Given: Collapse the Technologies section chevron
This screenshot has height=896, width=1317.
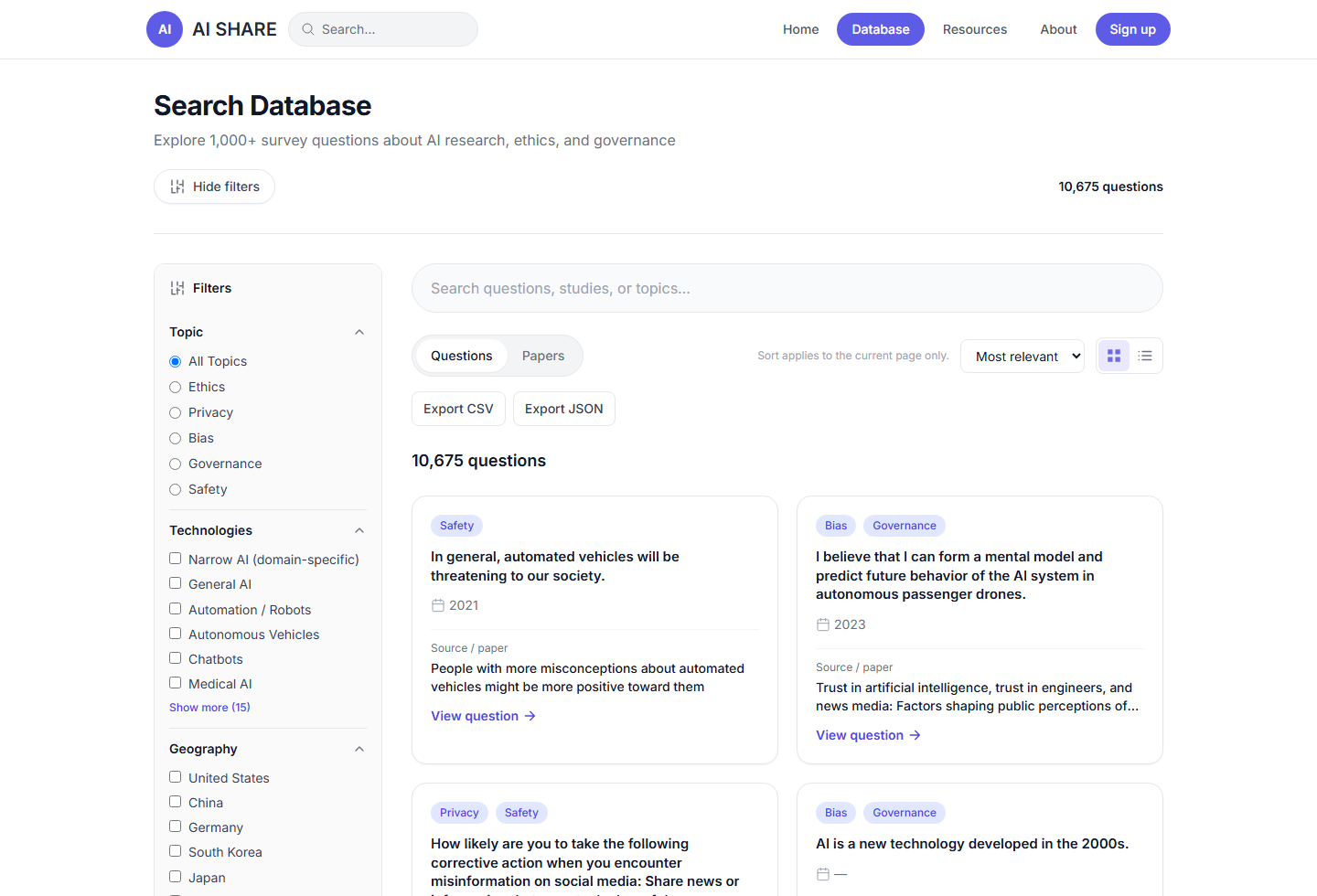Looking at the screenshot, I should [359, 530].
